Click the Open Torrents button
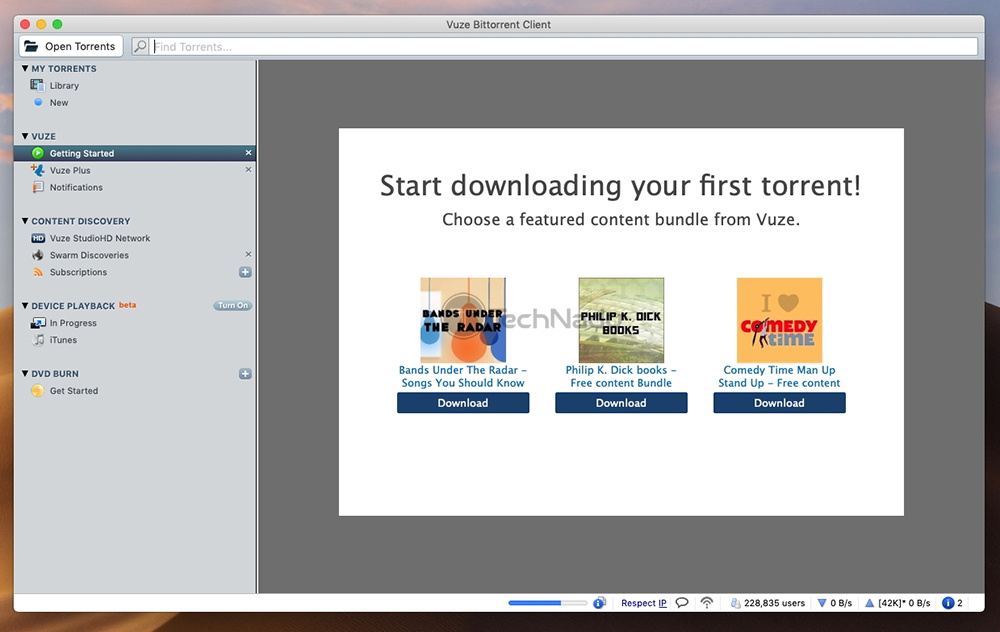1000x632 pixels. (71, 46)
